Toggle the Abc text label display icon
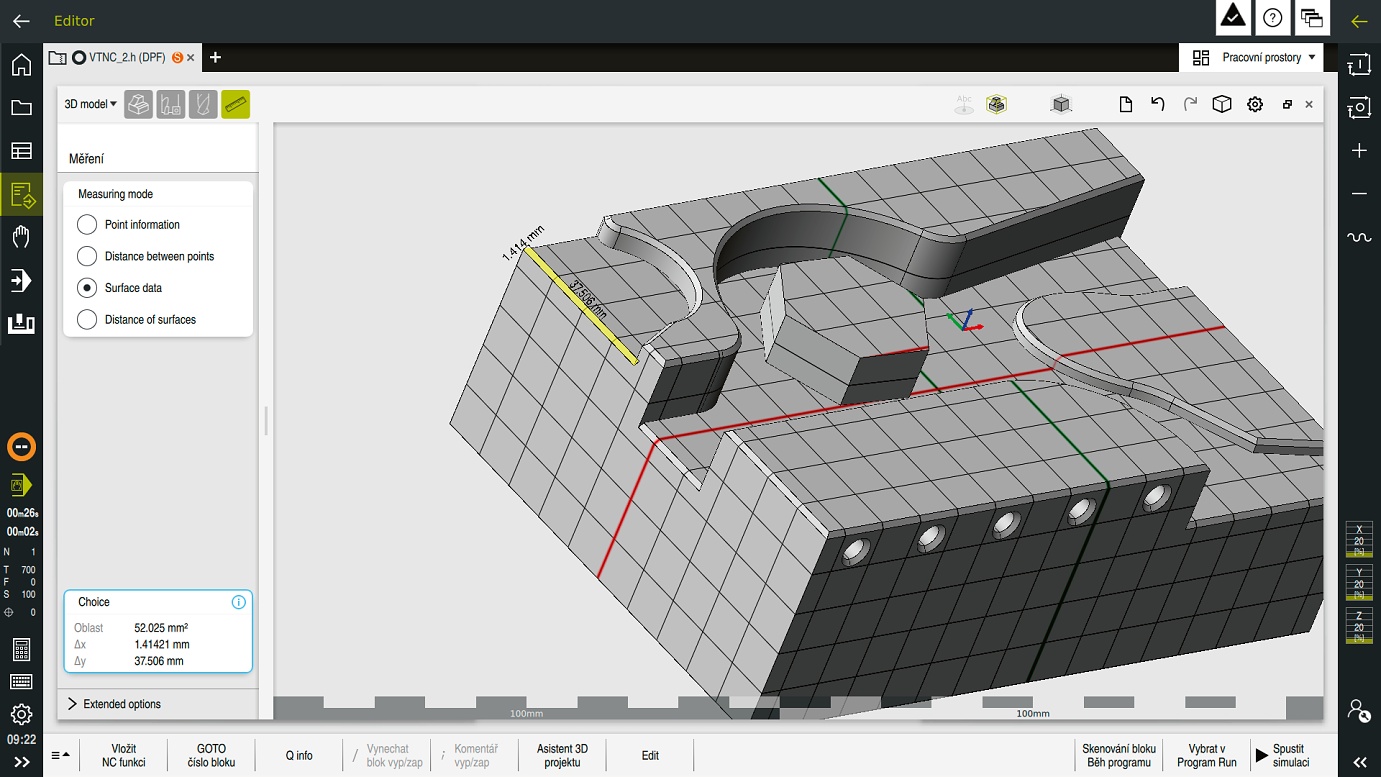This screenshot has width=1381, height=777. (x=964, y=104)
